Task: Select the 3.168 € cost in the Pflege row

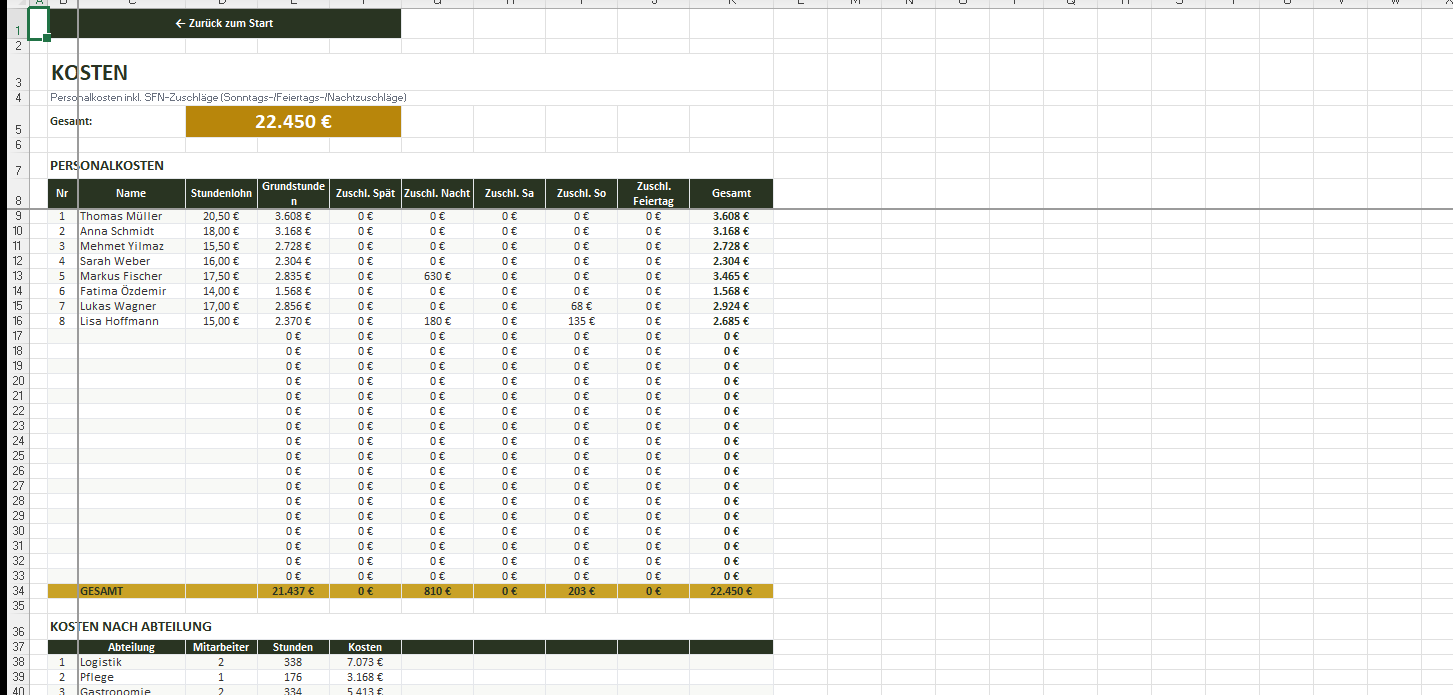Action: 365,677
